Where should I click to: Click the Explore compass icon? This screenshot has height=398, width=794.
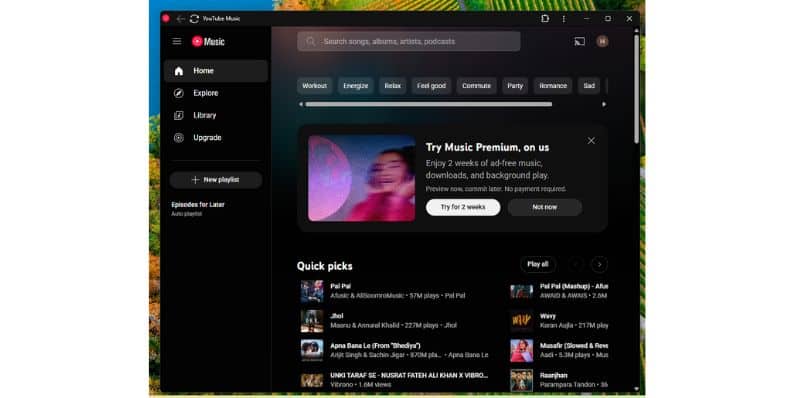point(179,93)
